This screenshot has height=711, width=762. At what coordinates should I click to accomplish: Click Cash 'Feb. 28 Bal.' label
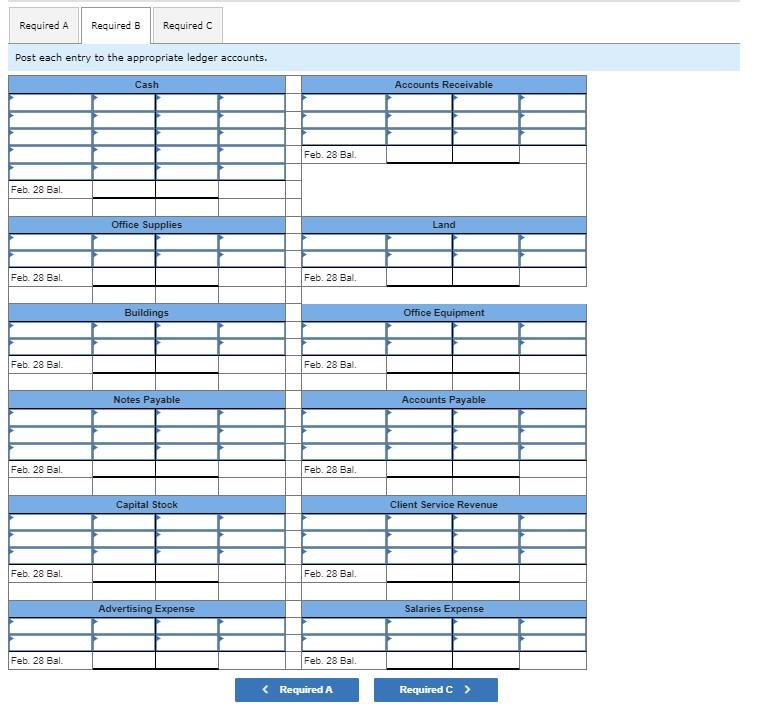(x=37, y=190)
